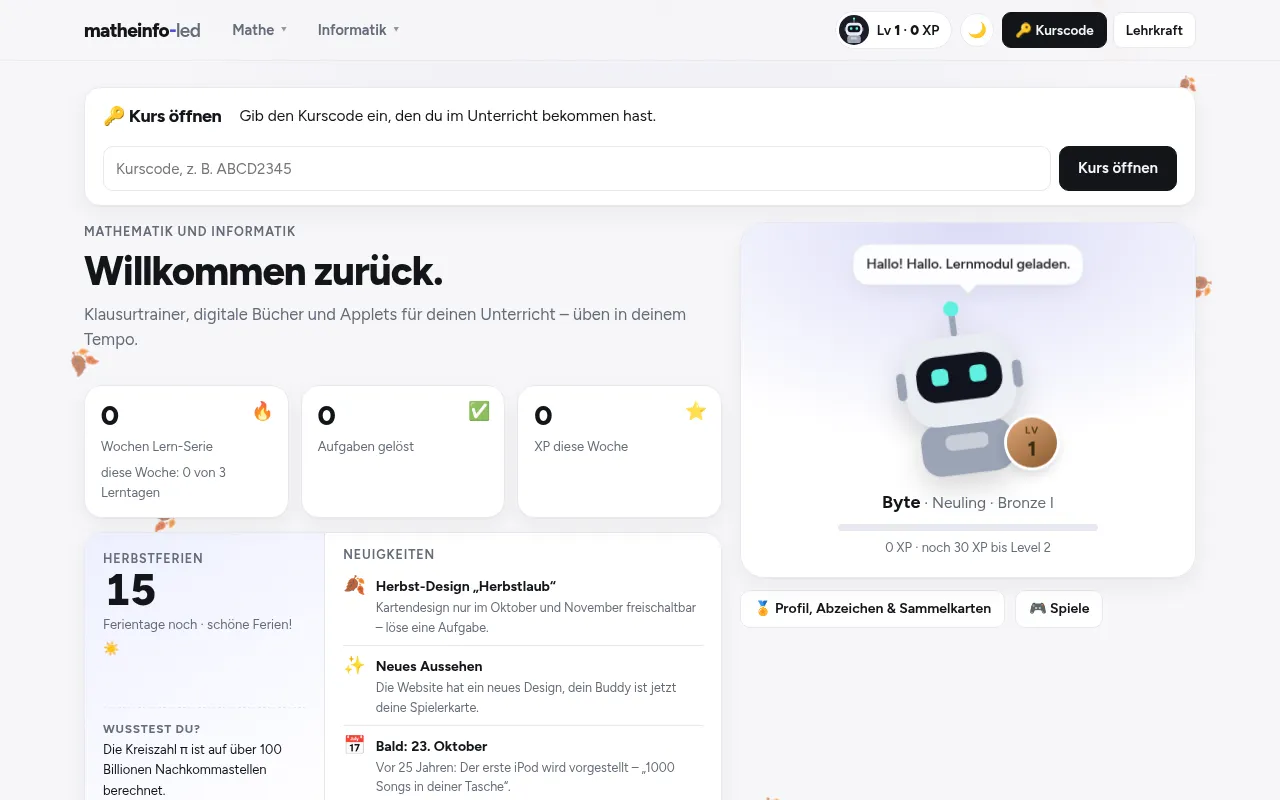Screen dimensions: 1280x800
Task: Click the Wusstest du? pi fact text
Action: pos(194,769)
